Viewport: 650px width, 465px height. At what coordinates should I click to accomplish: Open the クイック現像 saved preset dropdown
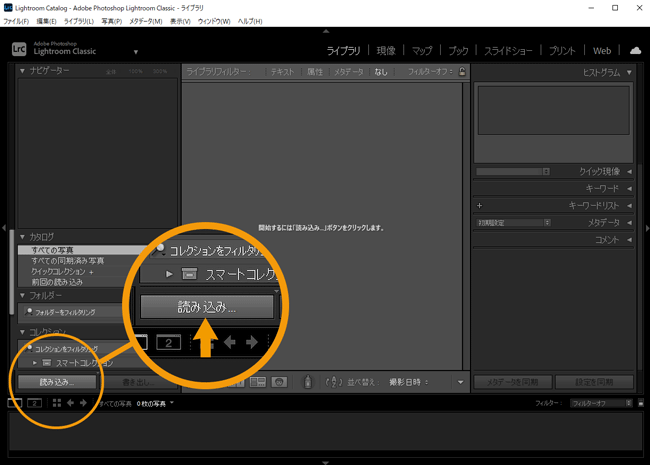point(513,171)
